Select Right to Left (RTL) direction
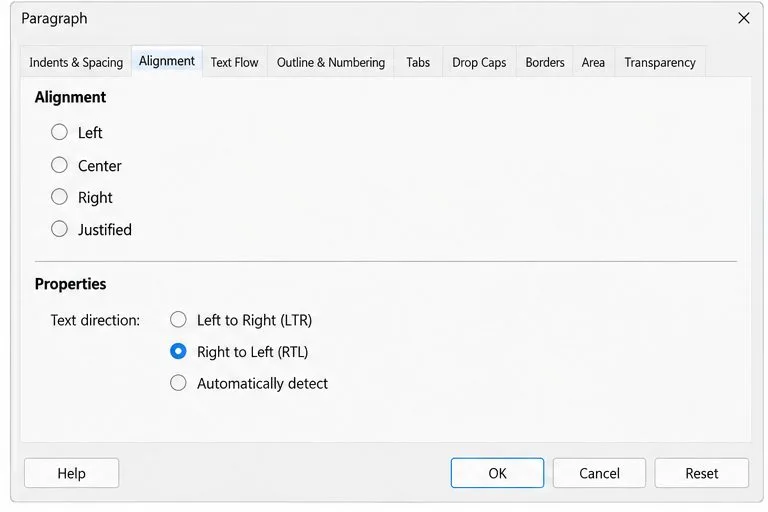 coord(178,351)
